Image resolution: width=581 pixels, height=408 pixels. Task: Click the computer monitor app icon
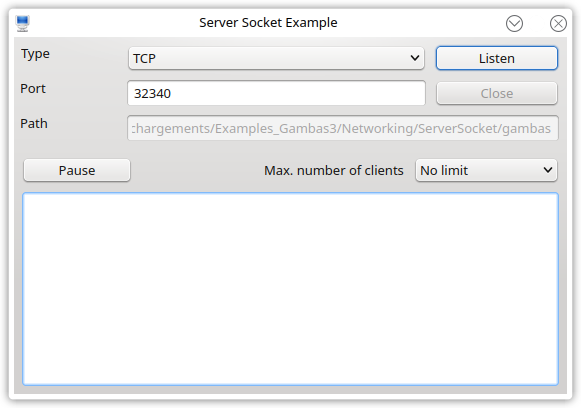(x=22, y=23)
